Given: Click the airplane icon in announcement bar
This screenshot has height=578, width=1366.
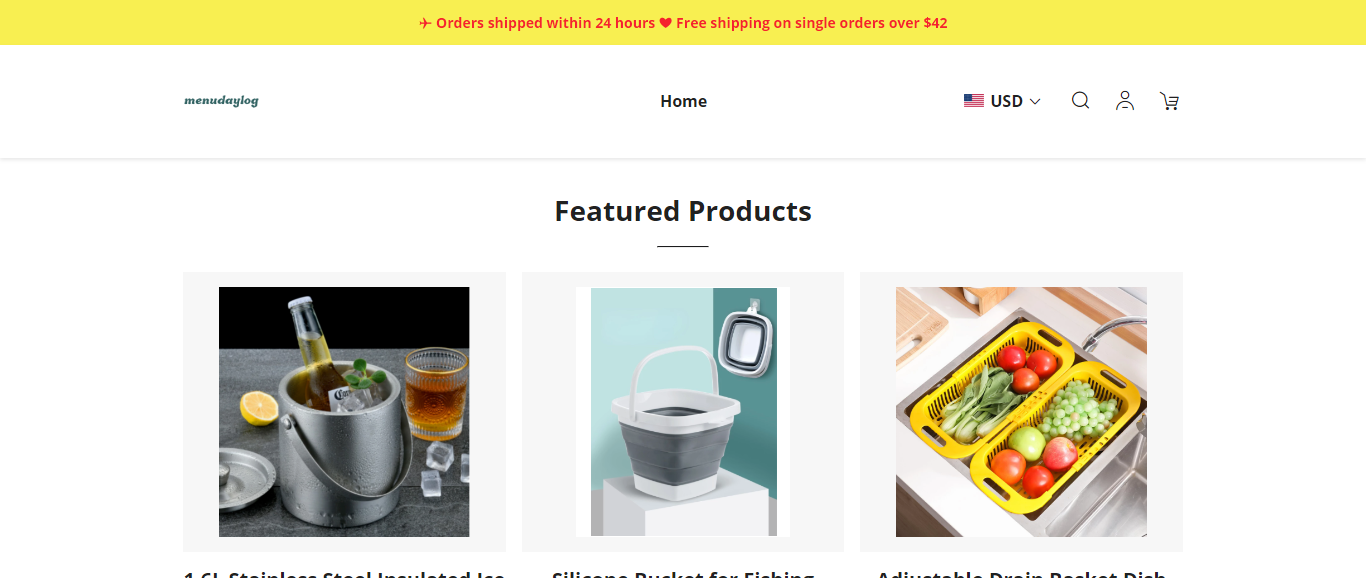Looking at the screenshot, I should [x=425, y=23].
